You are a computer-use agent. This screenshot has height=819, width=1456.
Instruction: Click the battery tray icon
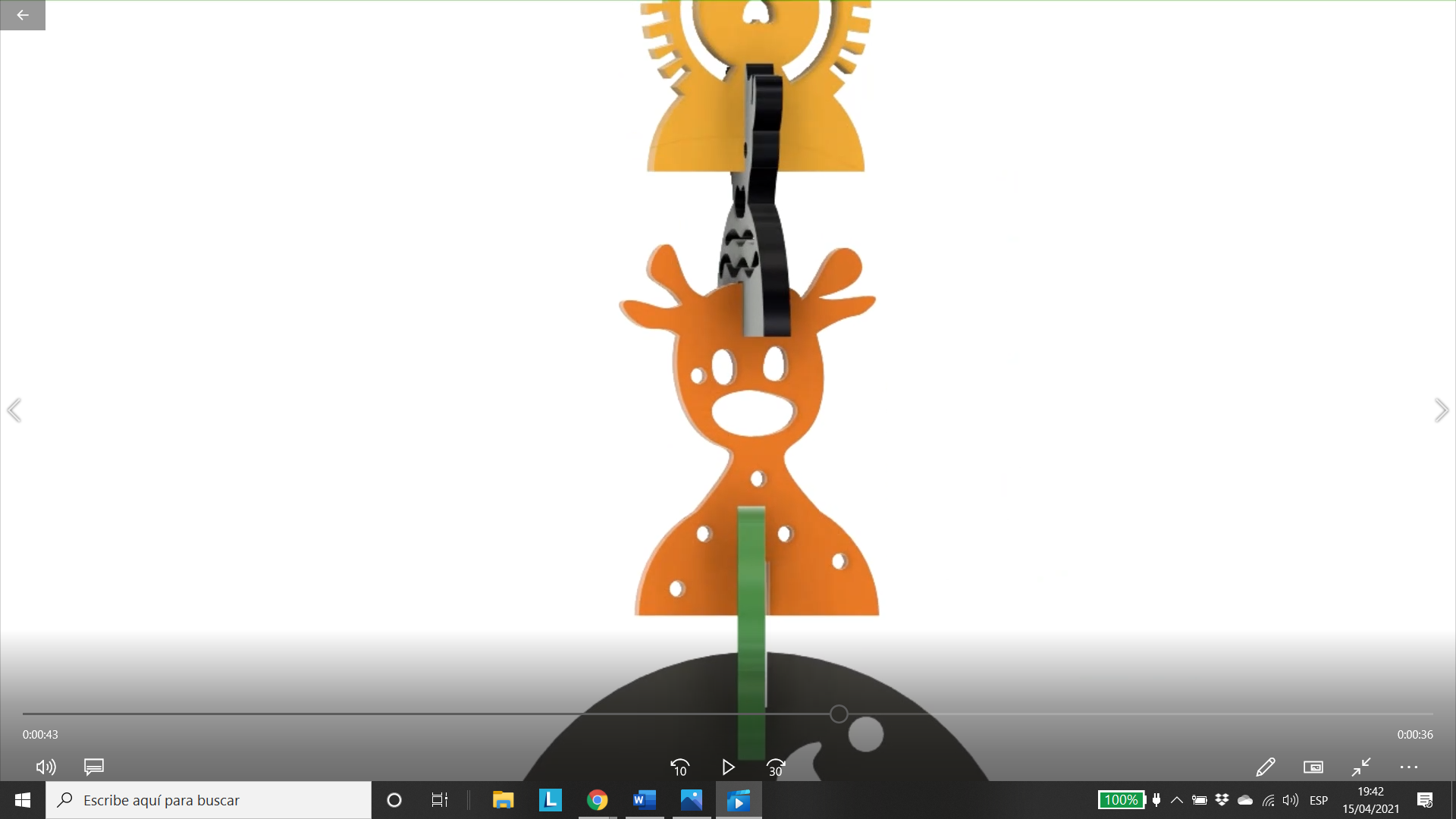(1200, 800)
